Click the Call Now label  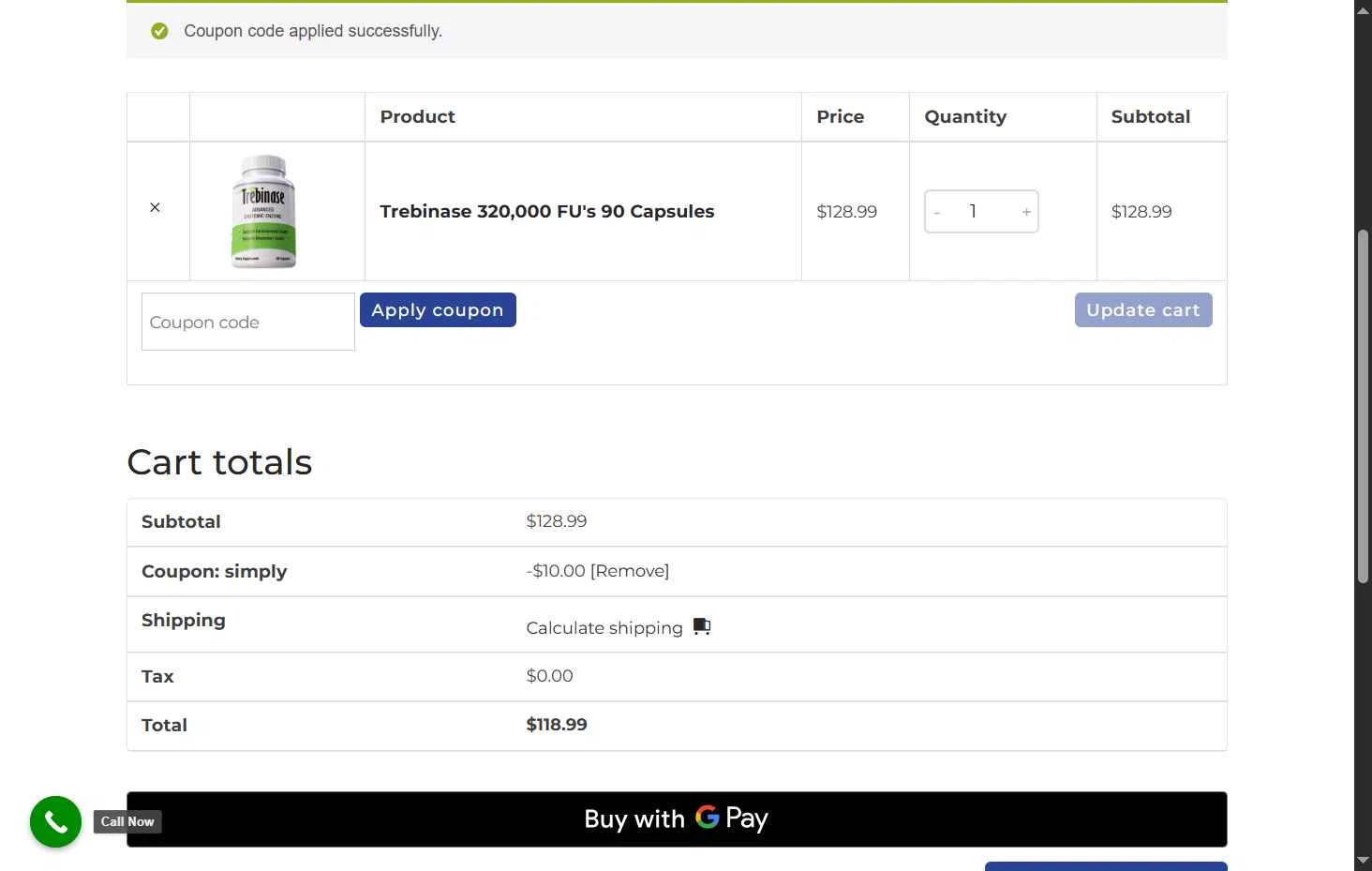coord(127,822)
